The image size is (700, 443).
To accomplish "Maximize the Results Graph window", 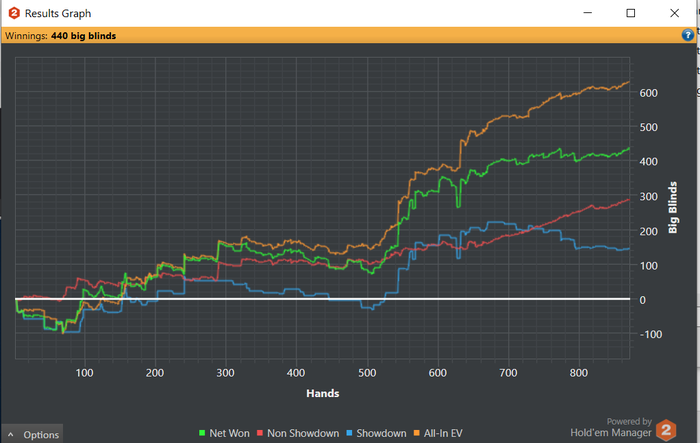I will pyautogui.click(x=630, y=13).
